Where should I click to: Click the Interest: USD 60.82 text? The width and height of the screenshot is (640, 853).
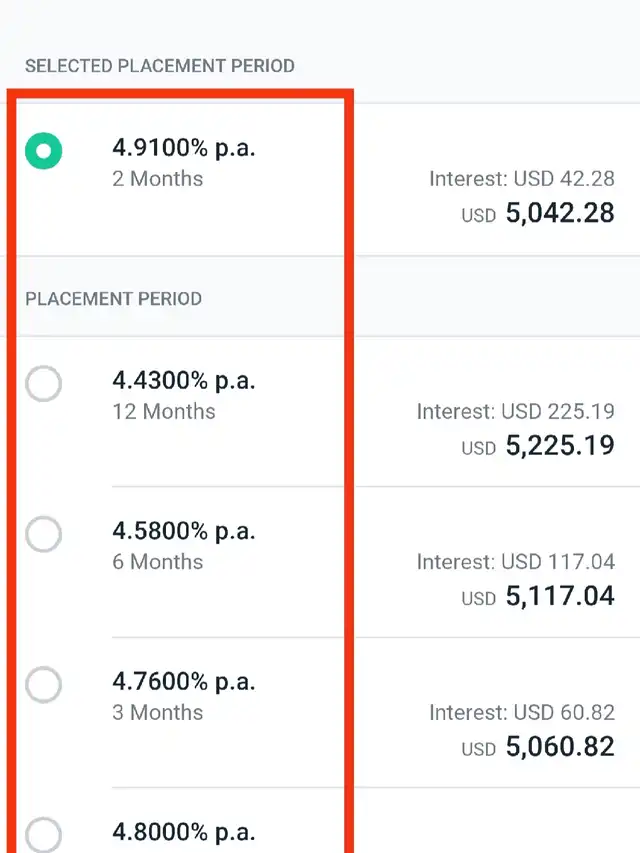click(522, 712)
